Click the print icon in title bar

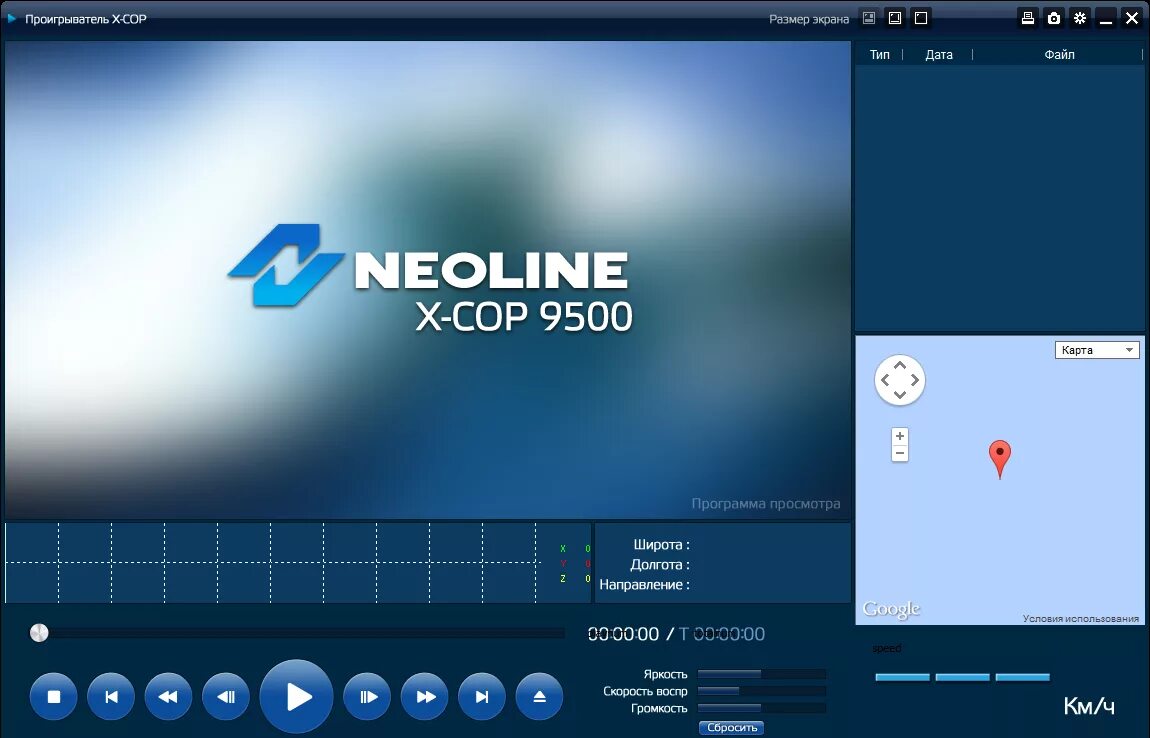(1028, 18)
